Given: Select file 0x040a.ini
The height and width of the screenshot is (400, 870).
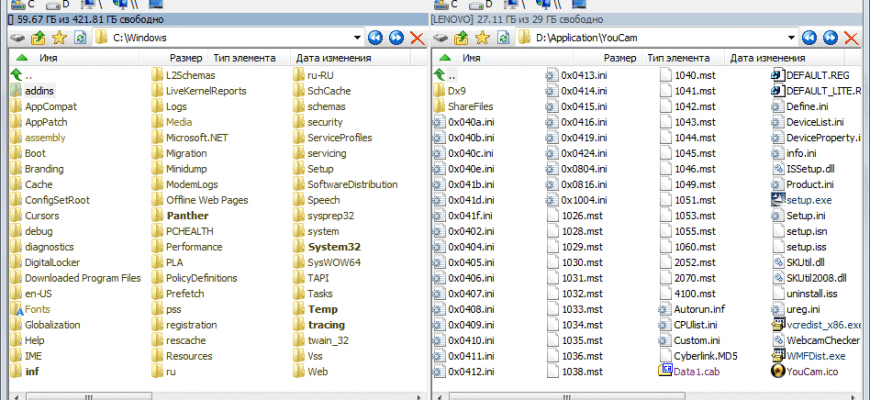Looking at the screenshot, I should click(x=471, y=122).
